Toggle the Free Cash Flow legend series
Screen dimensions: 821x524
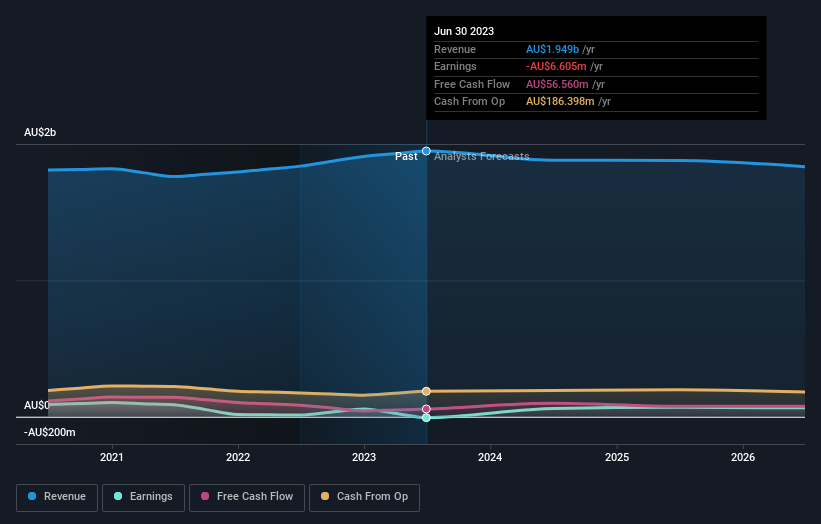(x=247, y=497)
